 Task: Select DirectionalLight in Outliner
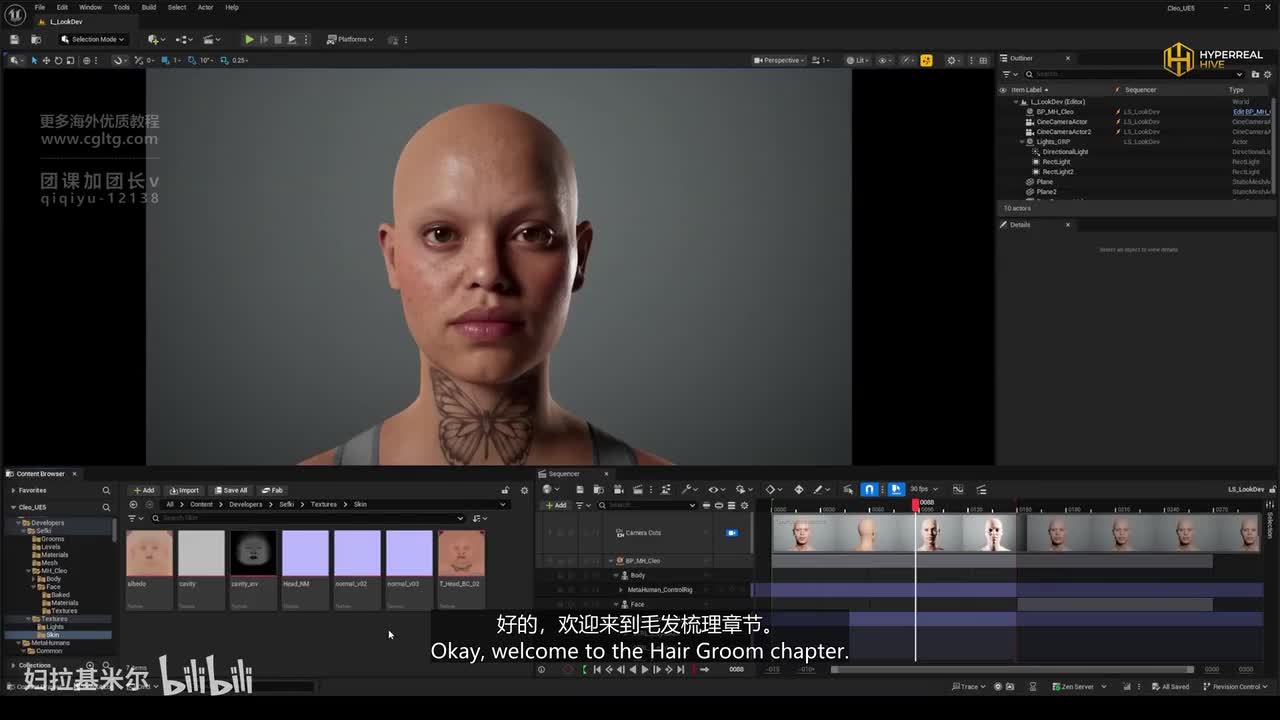coord(1065,152)
